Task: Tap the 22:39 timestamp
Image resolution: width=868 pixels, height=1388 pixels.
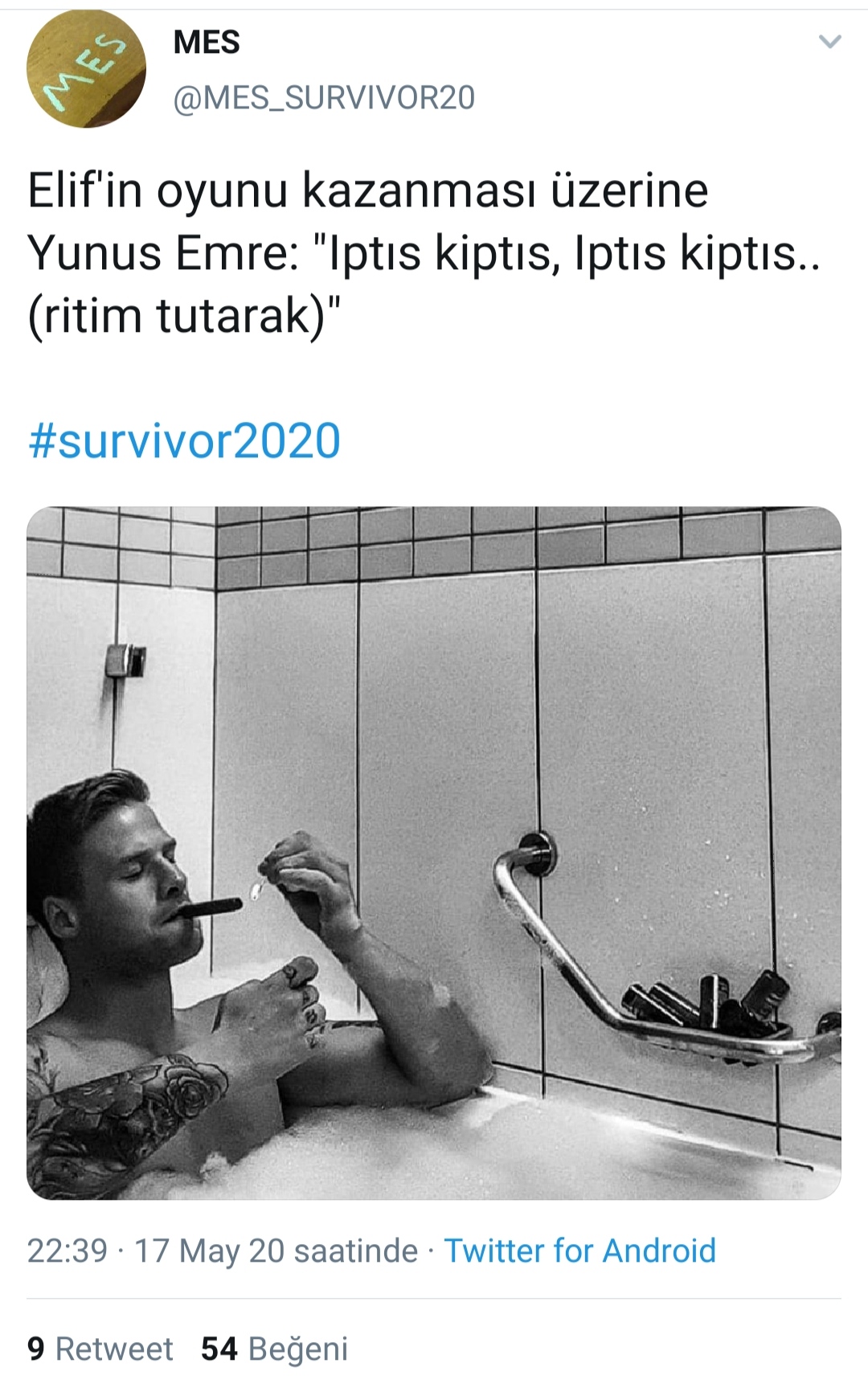Action: (x=68, y=1251)
